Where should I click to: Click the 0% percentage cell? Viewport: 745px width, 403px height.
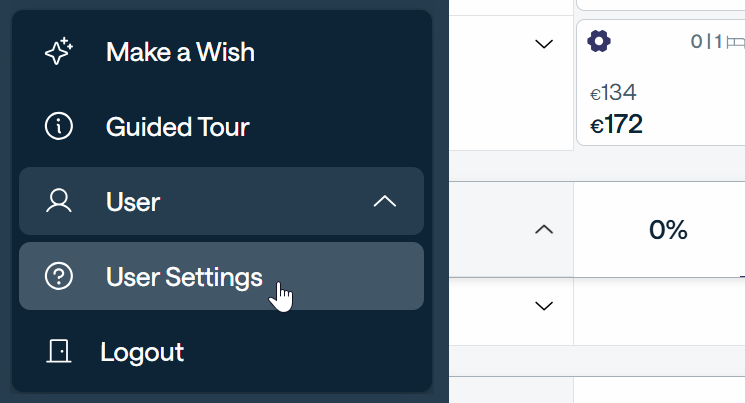pos(668,230)
